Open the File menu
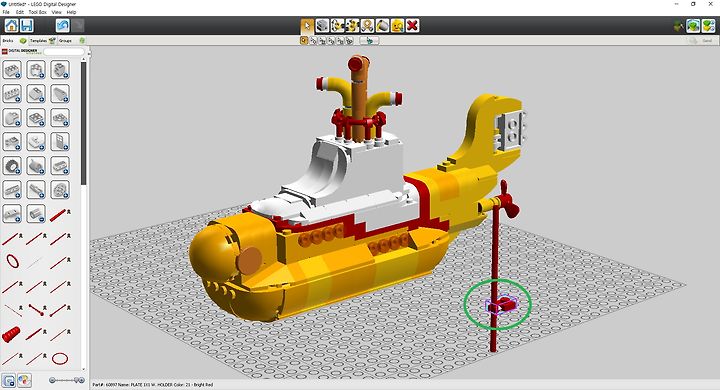Viewport: 720px width, 390px height. coord(6,12)
